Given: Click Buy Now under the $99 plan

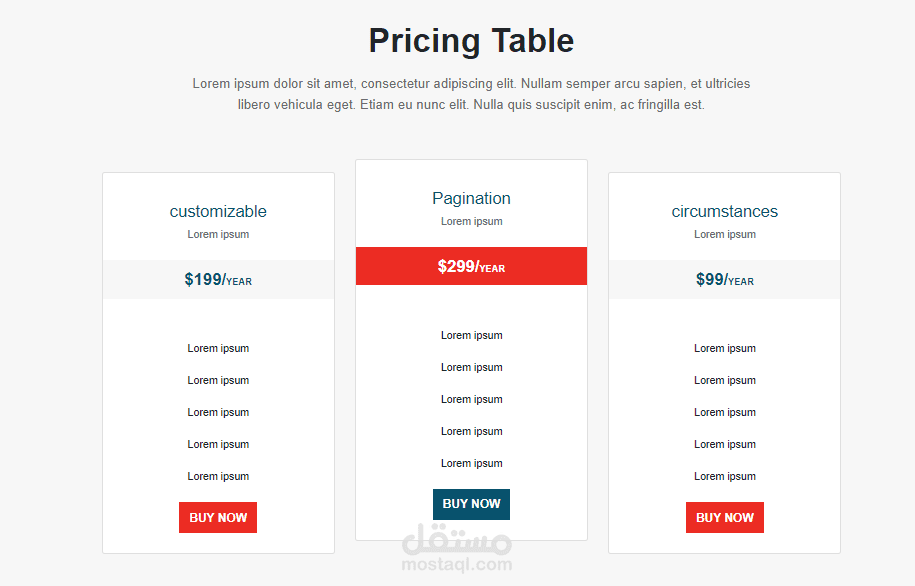Looking at the screenshot, I should [725, 518].
